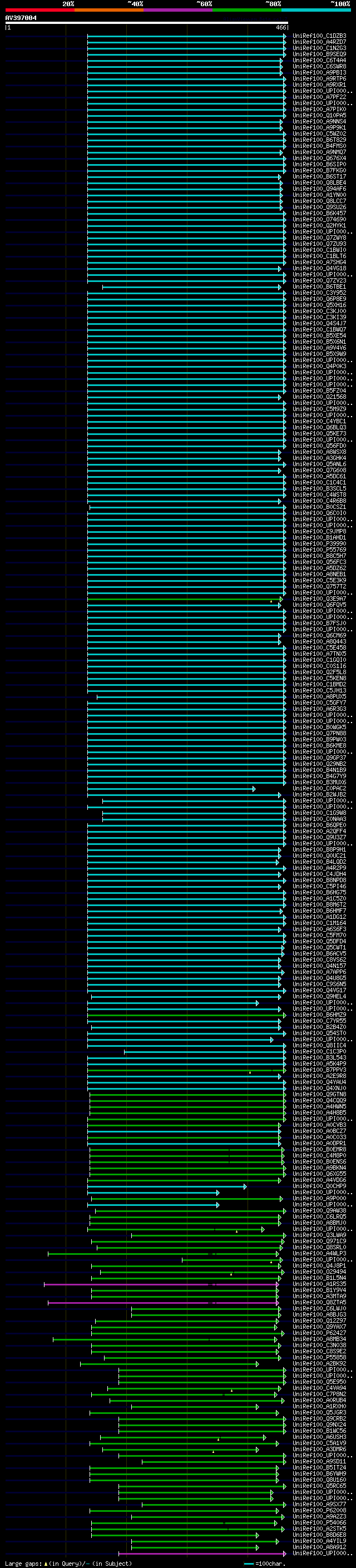Select the UniRef100_B6HMZ9 label
This screenshot has width=356, height=1568.
tap(319, 1015)
